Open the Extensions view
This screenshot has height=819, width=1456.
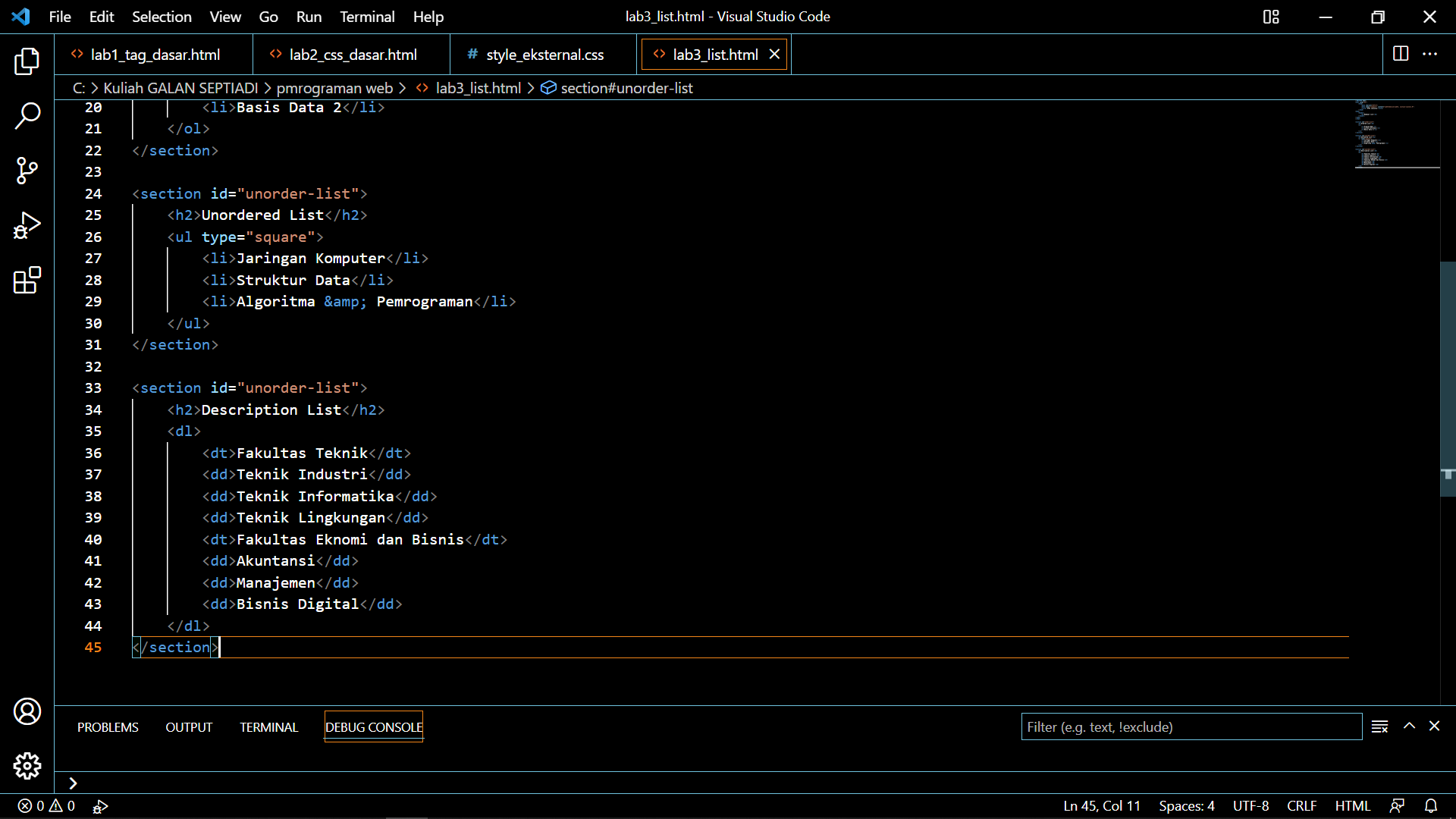coord(27,280)
